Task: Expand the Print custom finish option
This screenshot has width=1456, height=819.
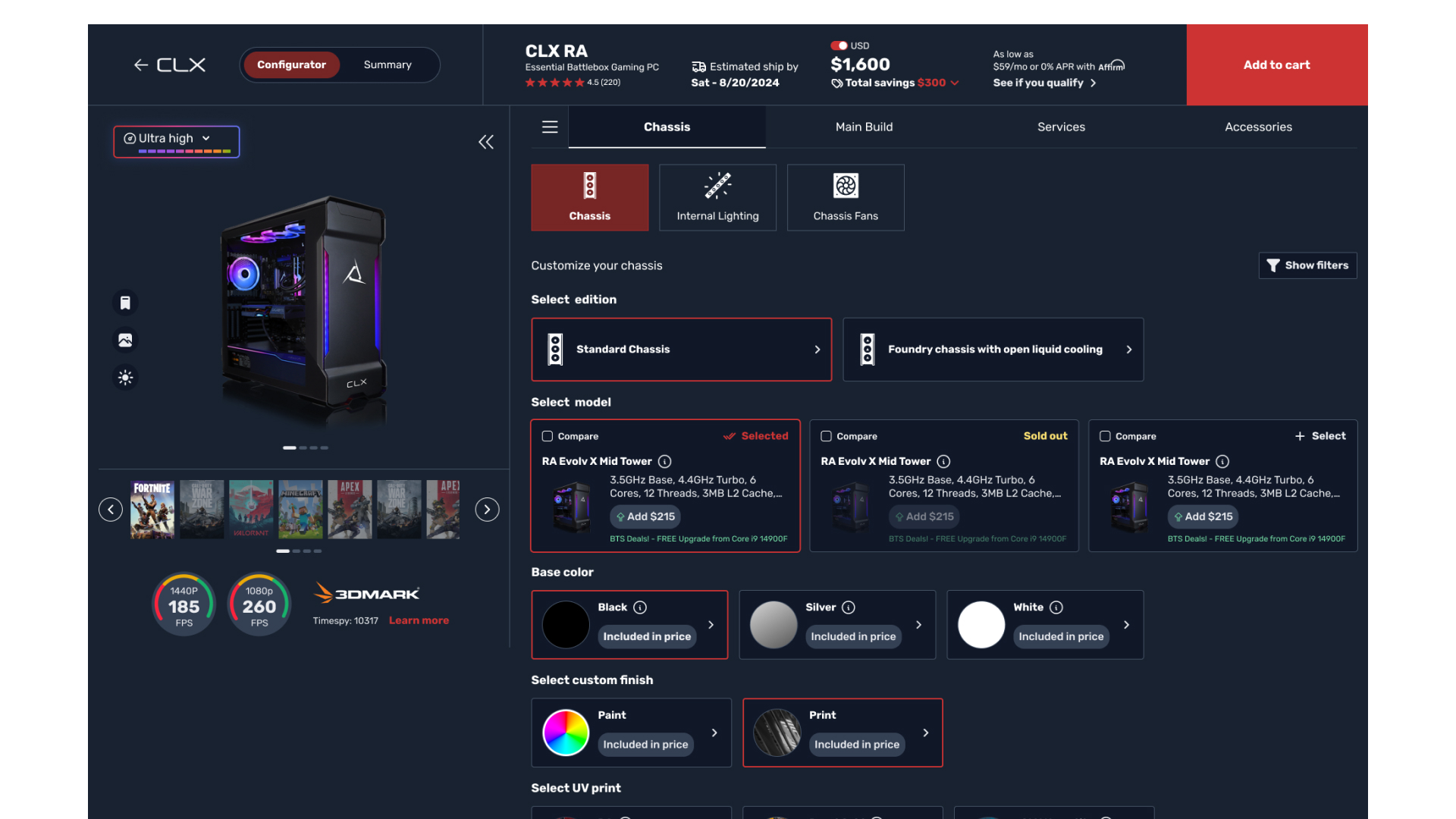Action: [x=925, y=733]
